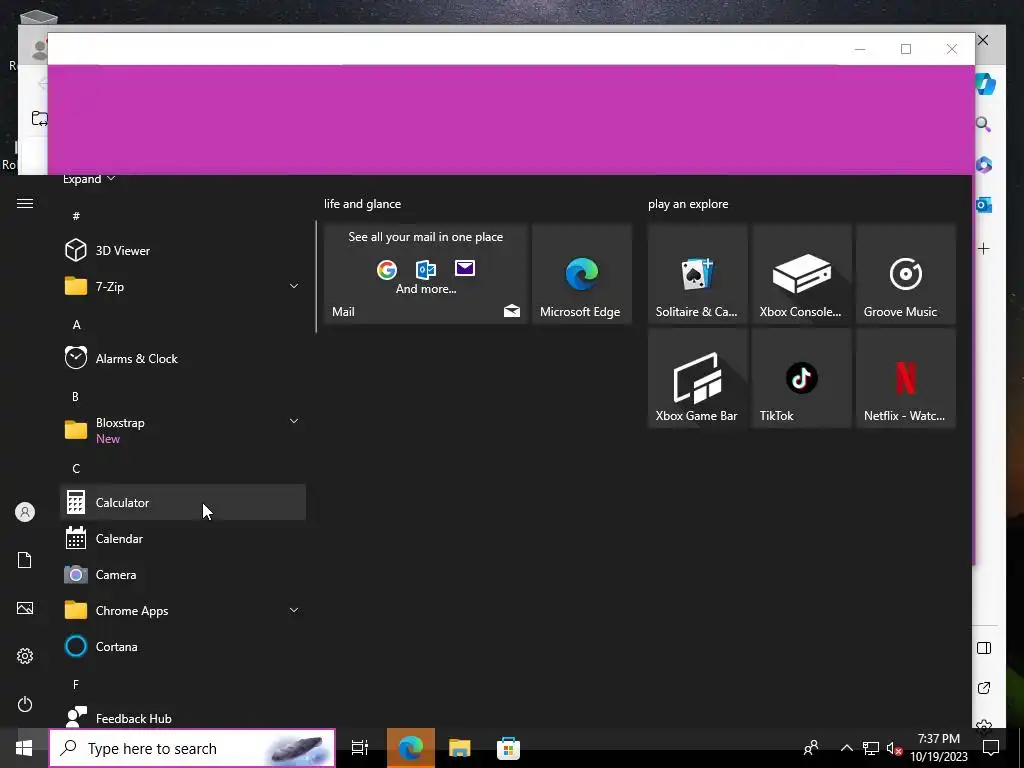Image resolution: width=1024 pixels, height=768 pixels.
Task: Open the People icon in the tray
Action: point(811,748)
